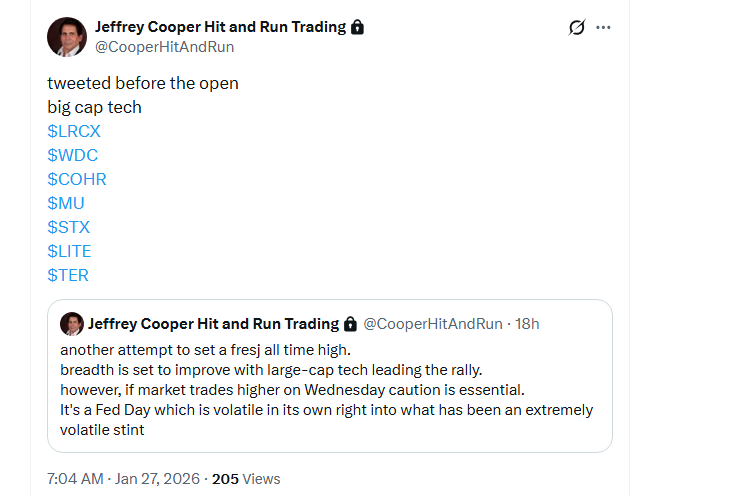This screenshot has height=497, width=734.
Task: Click the 7:04 AM Jan 27, 2026 timestamp
Action: (123, 479)
